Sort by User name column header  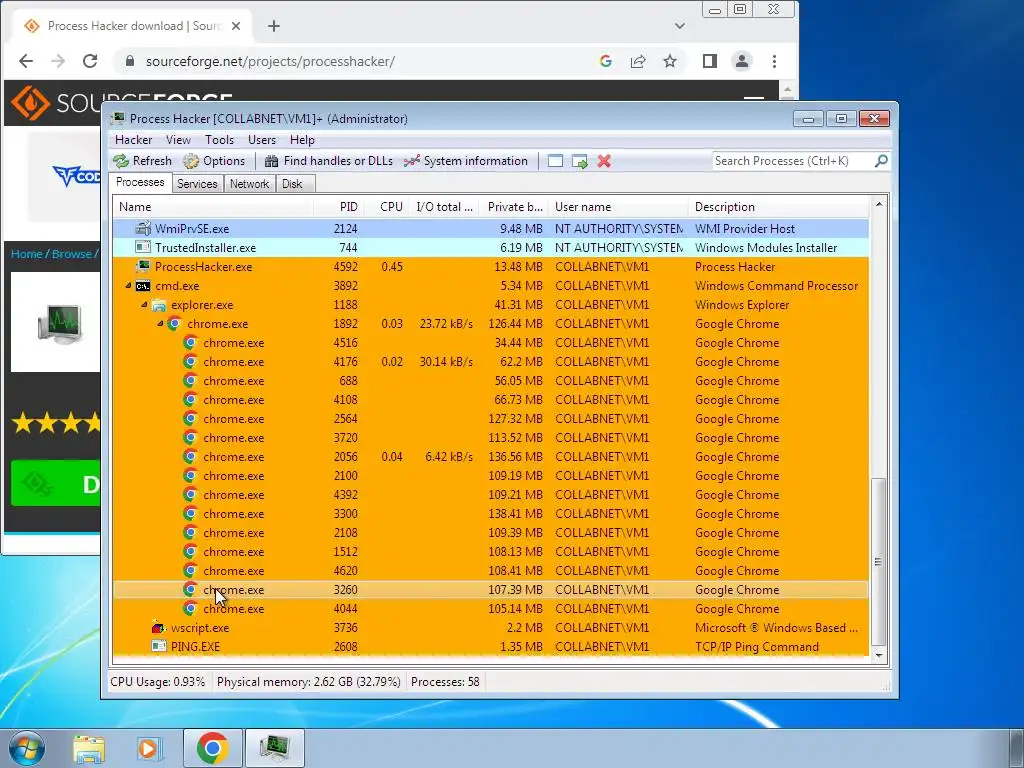point(618,206)
